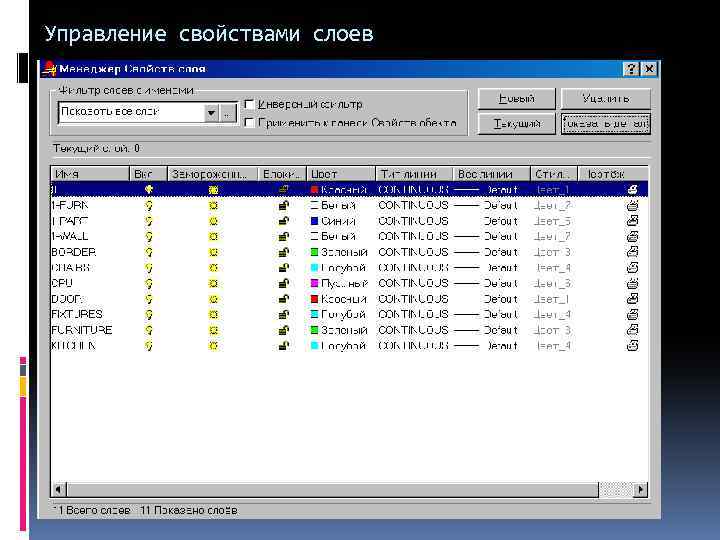The width and height of the screenshot is (720, 540).
Task: Pick the green swatch of layer BORDER
Action: click(315, 252)
